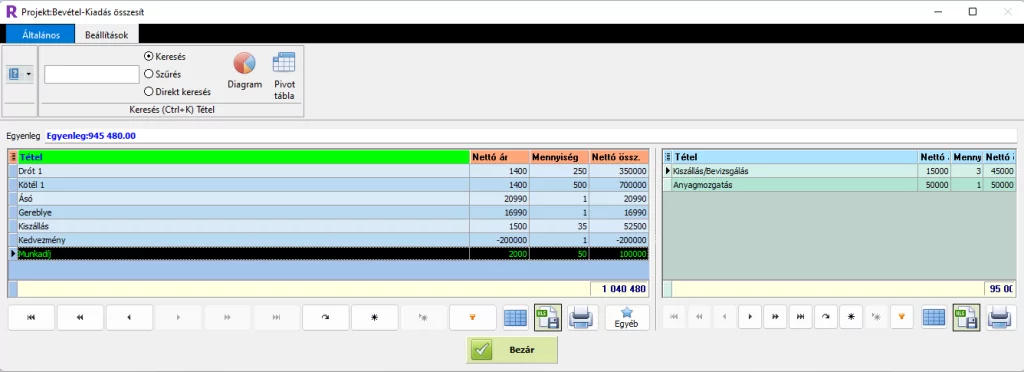This screenshot has width=1024, height=372.
Task: Select the Drót 1 row
Action: point(328,171)
